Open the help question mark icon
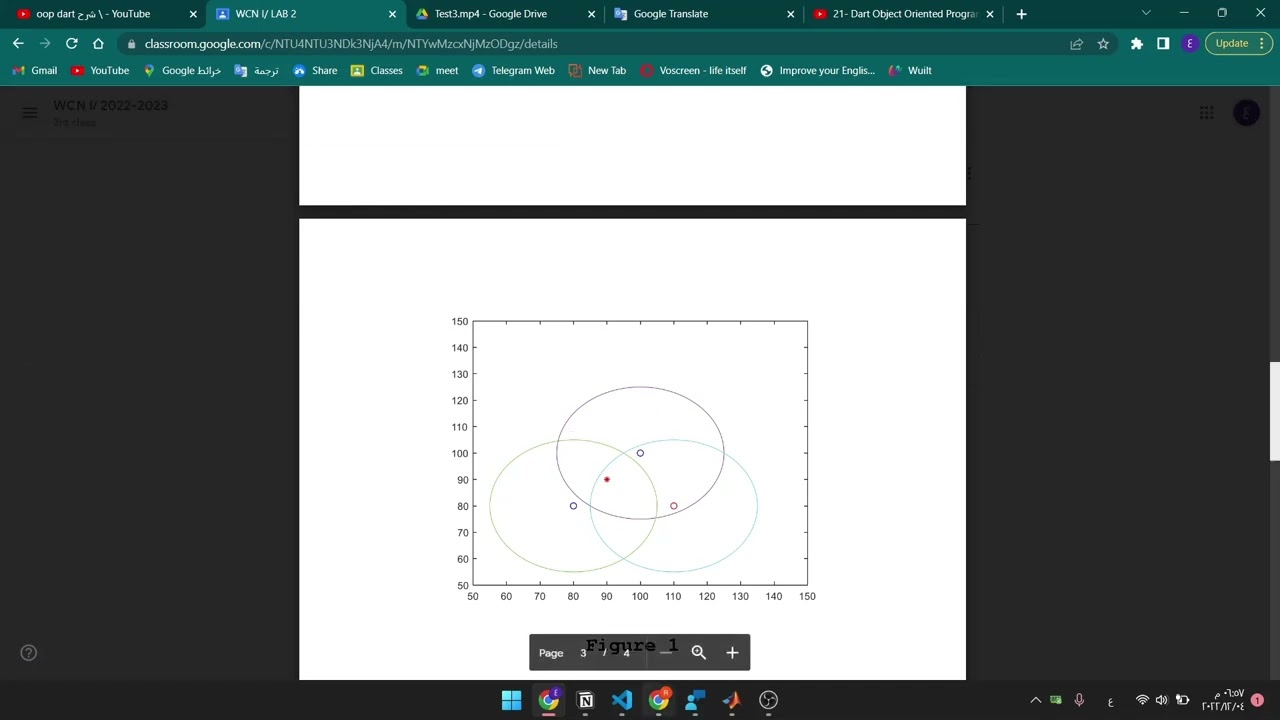This screenshot has height=720, width=1280. [29, 653]
